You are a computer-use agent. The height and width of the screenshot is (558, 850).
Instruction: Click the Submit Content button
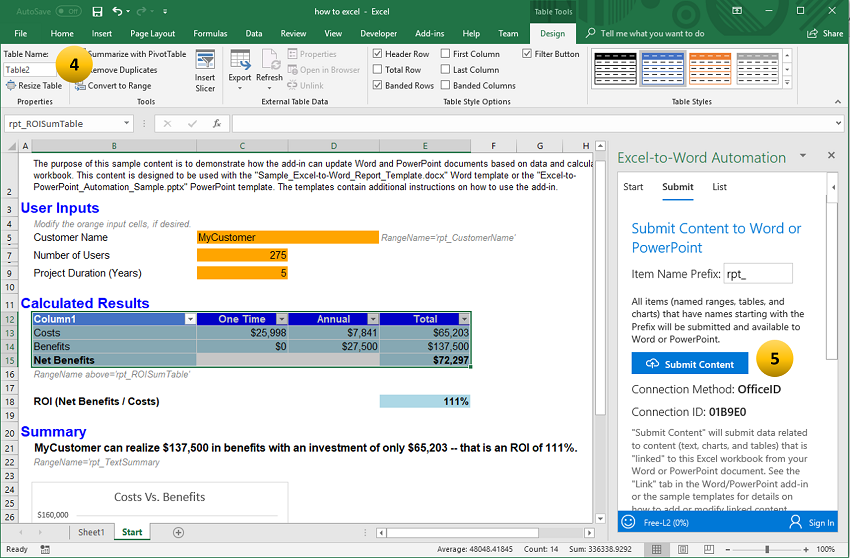[x=690, y=364]
